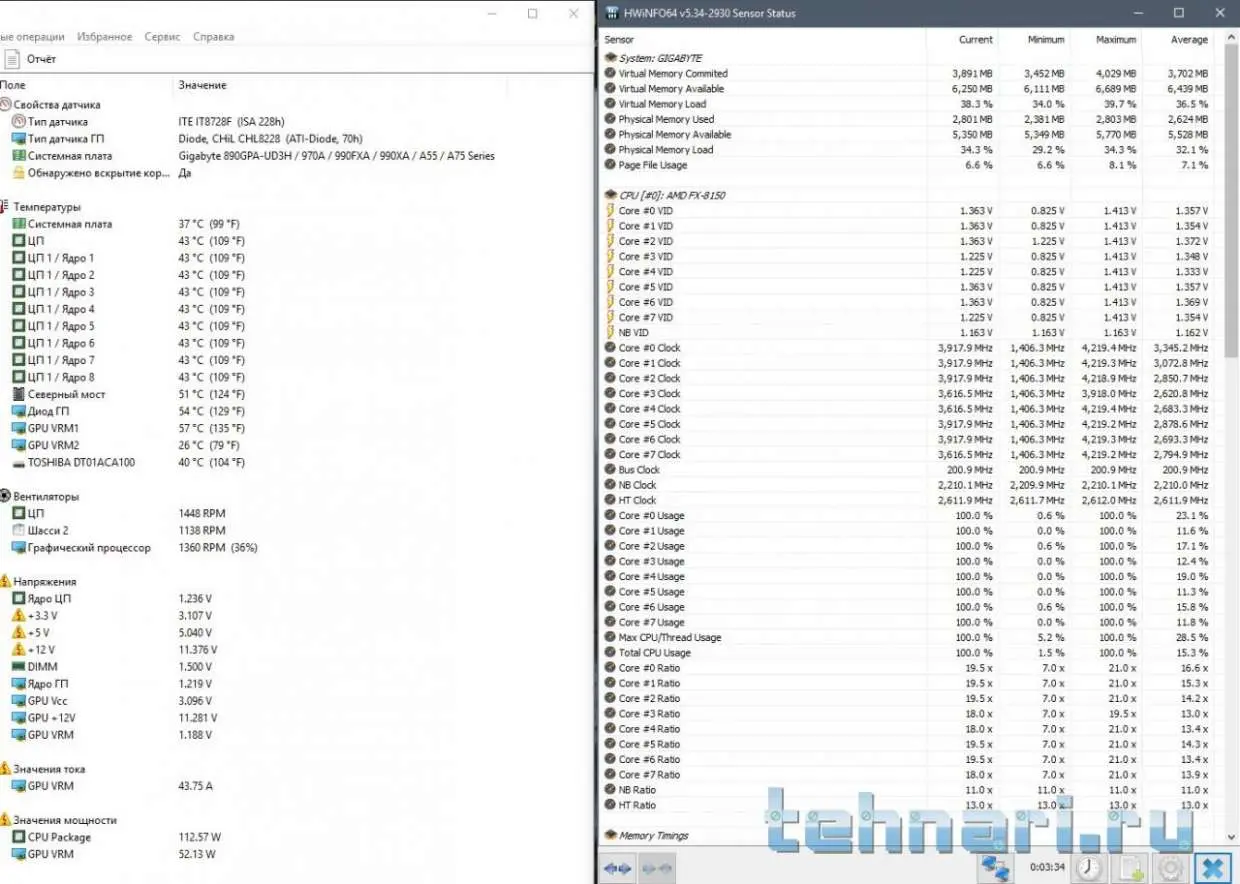Click the 52.13 W GPU VRM power value

pyautogui.click(x=197, y=854)
